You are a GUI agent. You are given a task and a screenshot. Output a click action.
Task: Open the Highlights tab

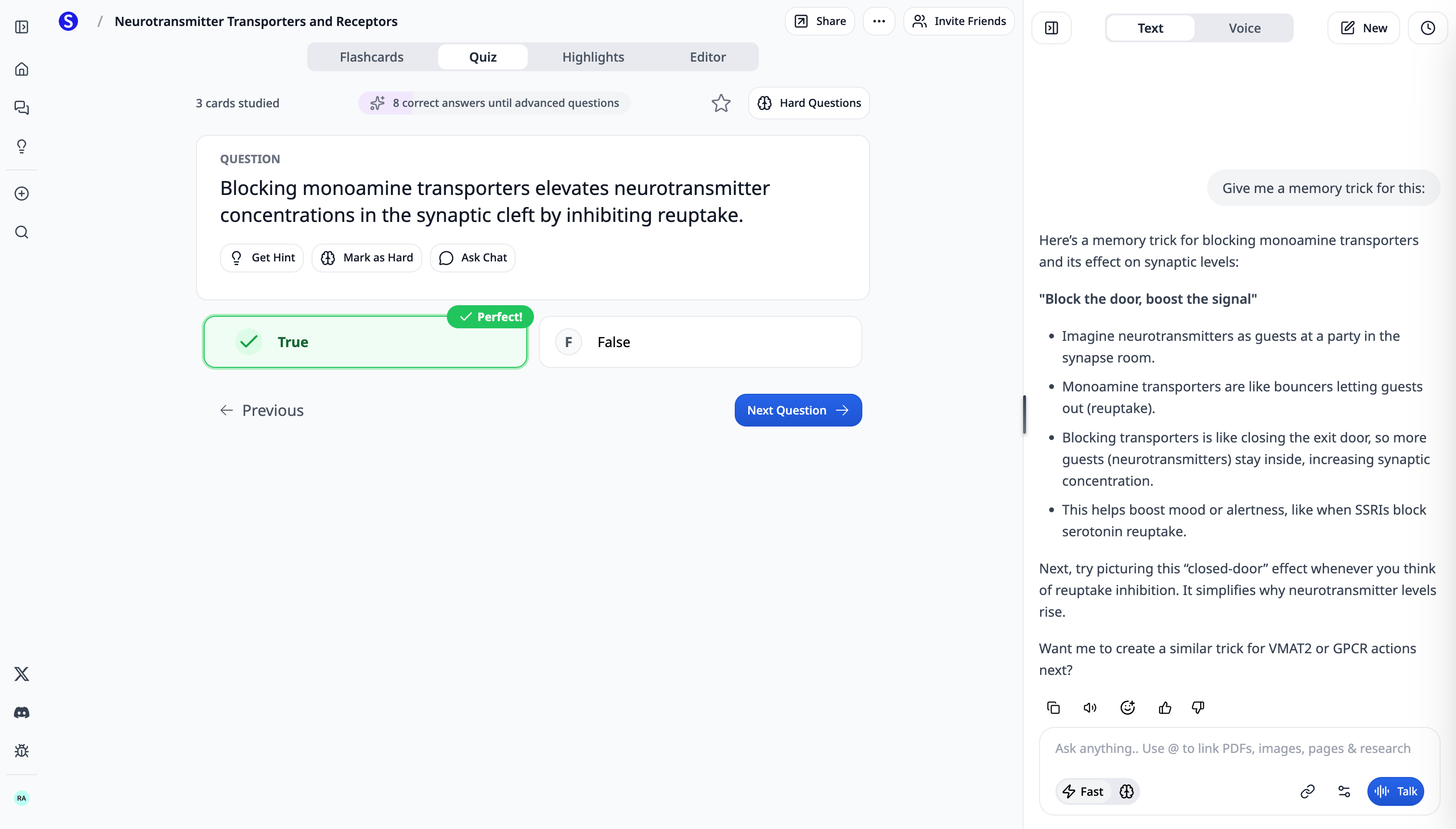pos(593,56)
